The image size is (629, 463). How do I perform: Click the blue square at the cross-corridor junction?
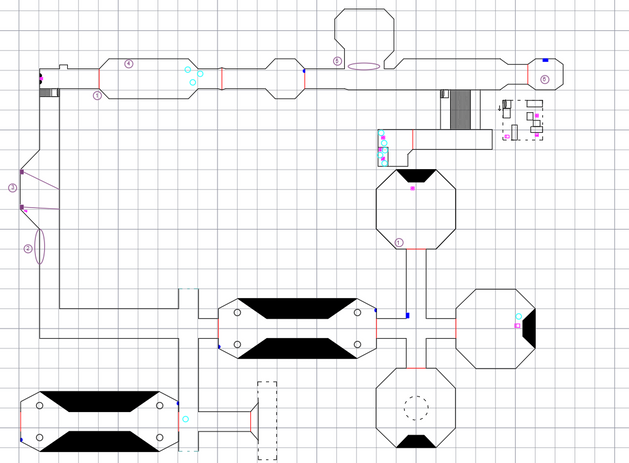point(408,316)
